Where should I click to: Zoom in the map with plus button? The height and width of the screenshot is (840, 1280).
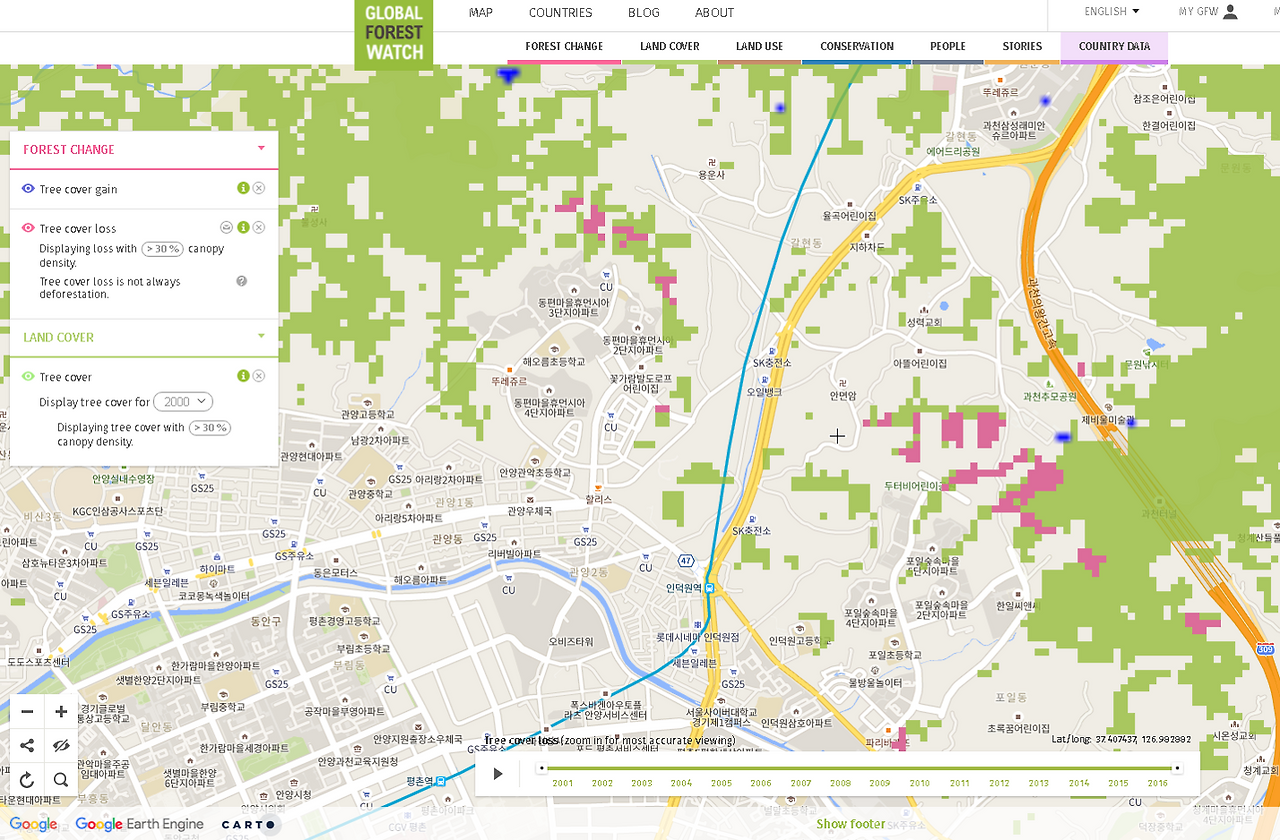[x=61, y=712]
